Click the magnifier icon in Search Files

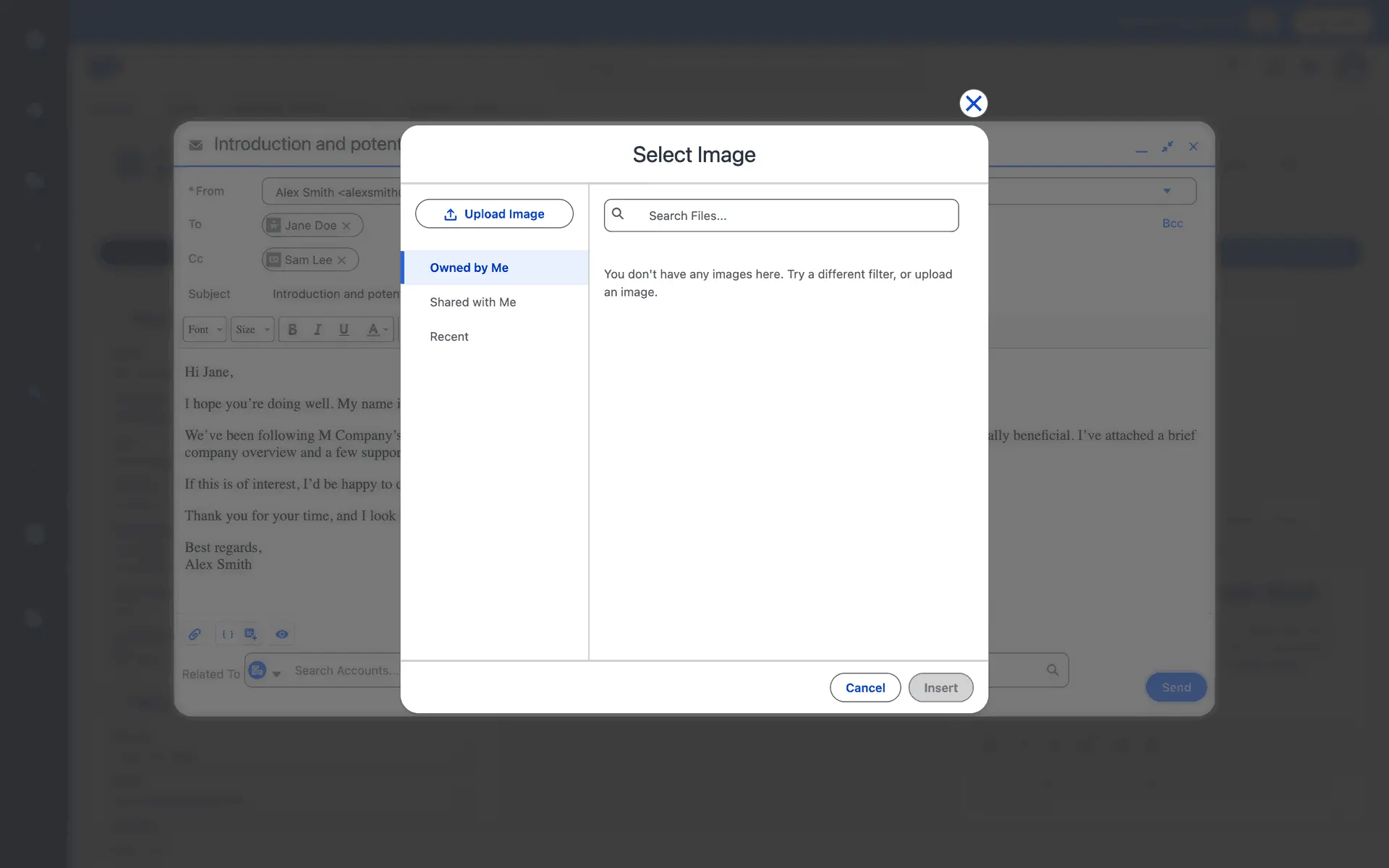(x=618, y=214)
